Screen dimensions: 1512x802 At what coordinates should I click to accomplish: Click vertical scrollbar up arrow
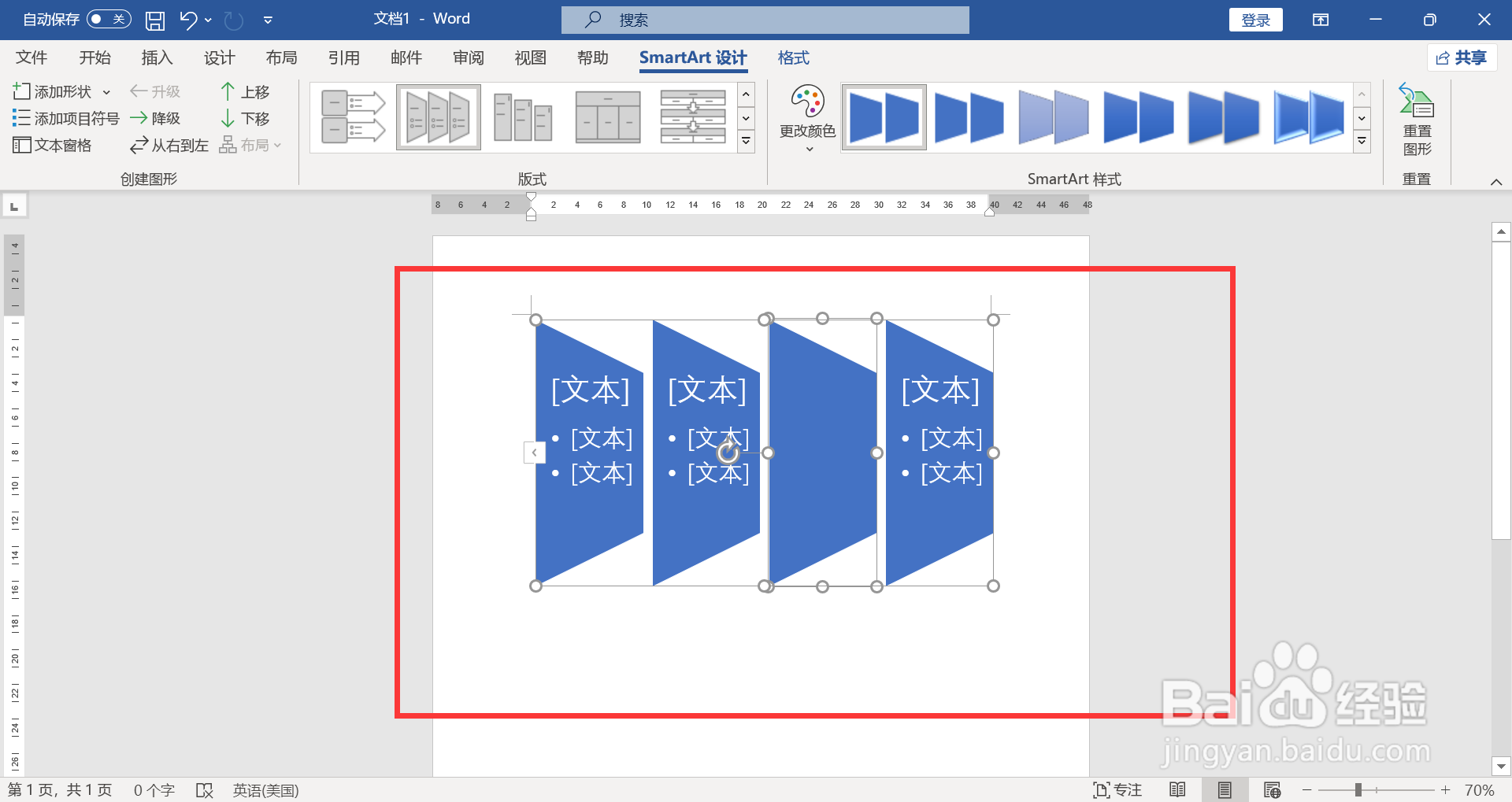pyautogui.click(x=1501, y=231)
